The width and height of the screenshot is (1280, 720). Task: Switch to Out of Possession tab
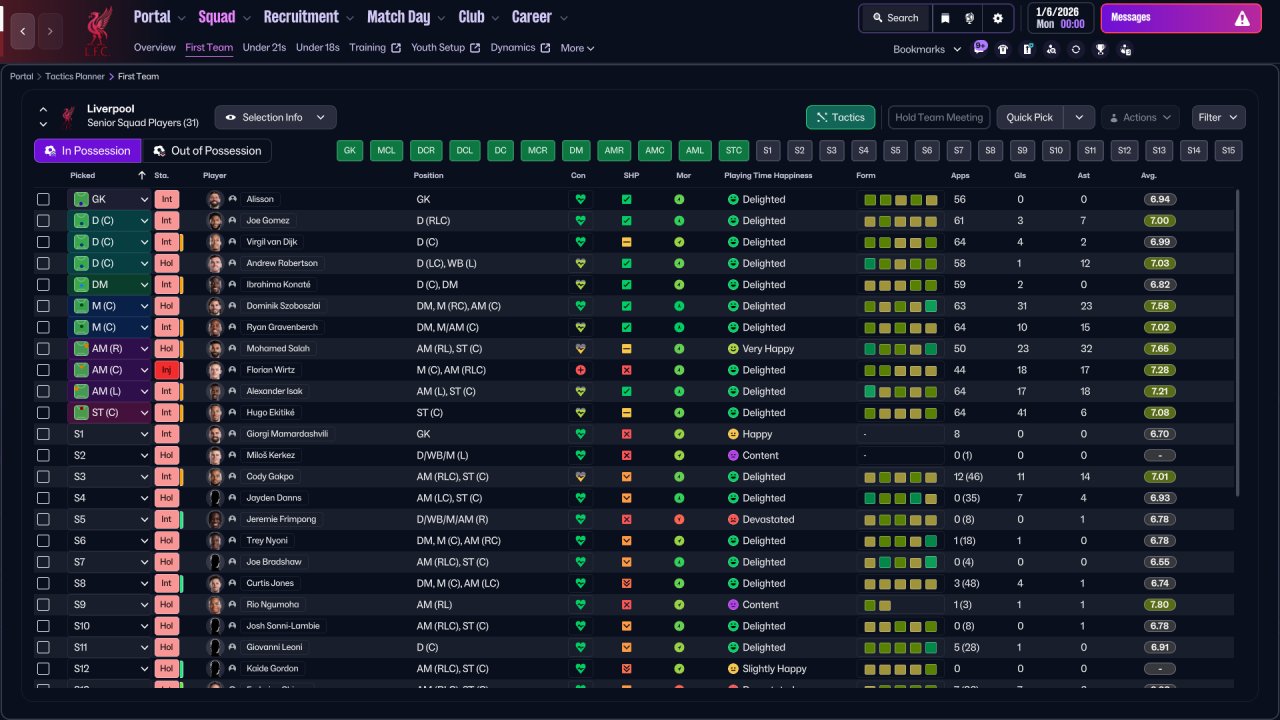point(207,151)
